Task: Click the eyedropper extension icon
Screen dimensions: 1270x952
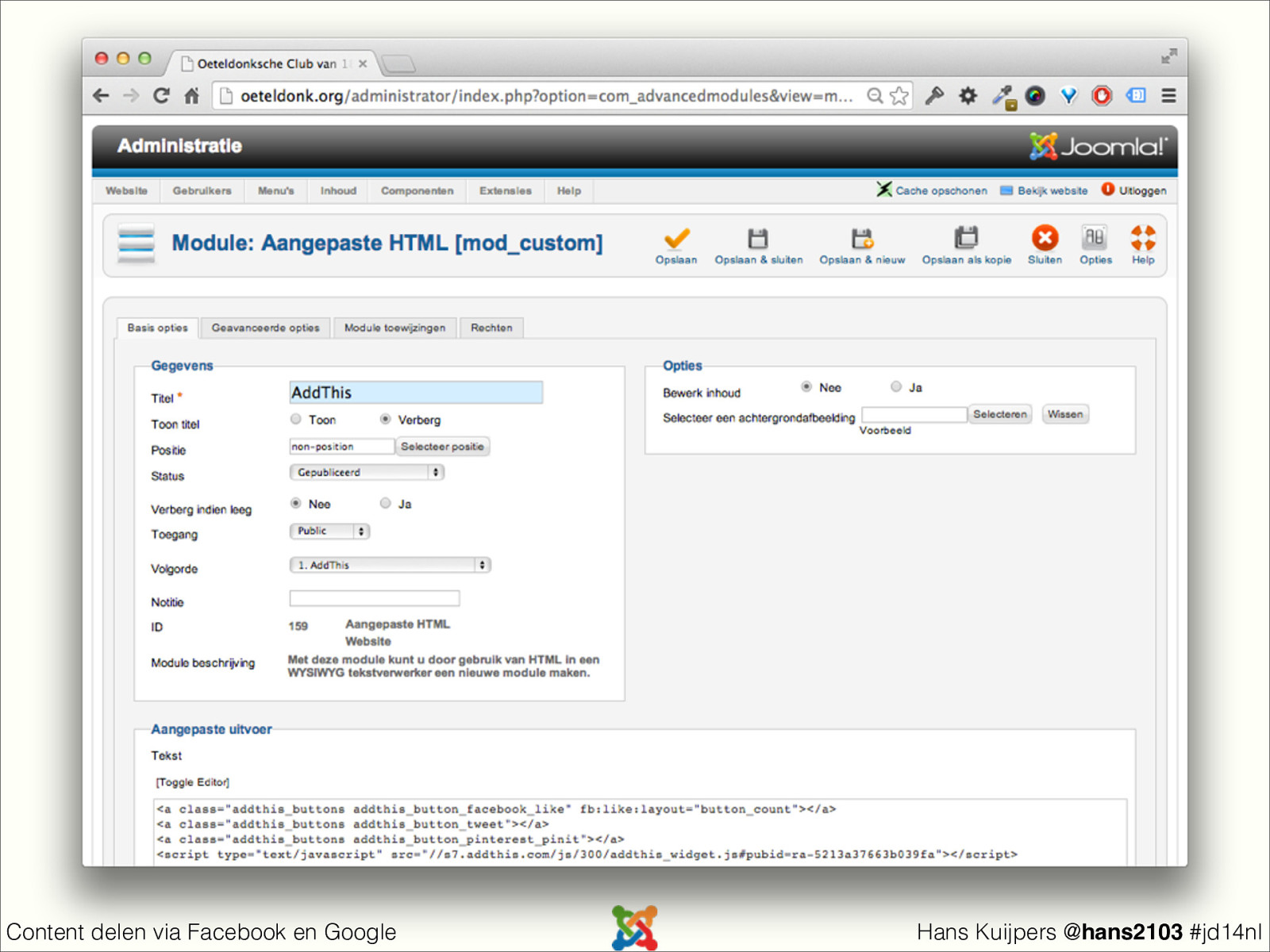Action: coord(1003,97)
